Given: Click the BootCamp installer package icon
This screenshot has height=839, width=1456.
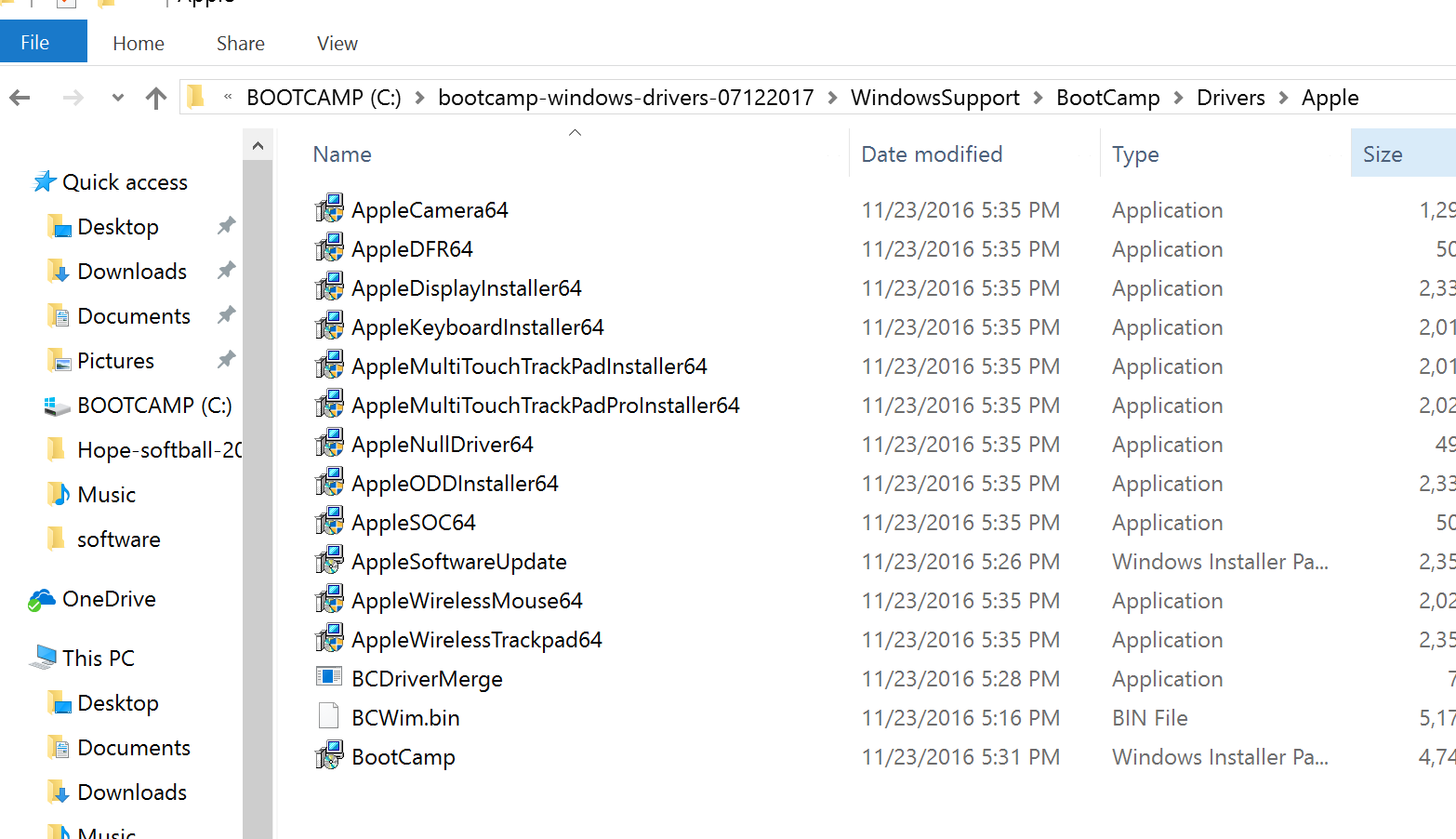Looking at the screenshot, I should [329, 756].
